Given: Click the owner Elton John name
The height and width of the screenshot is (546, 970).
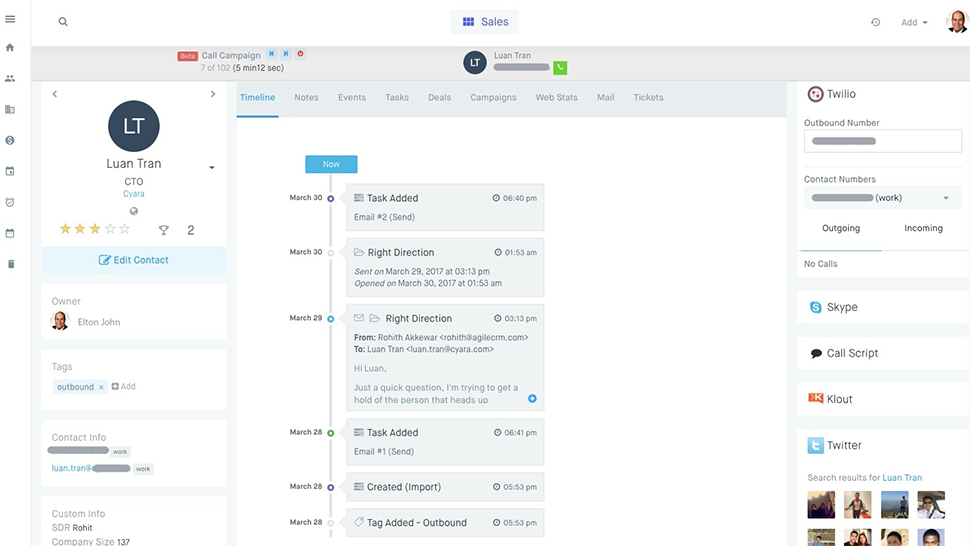Looking at the screenshot, I should coord(99,322).
